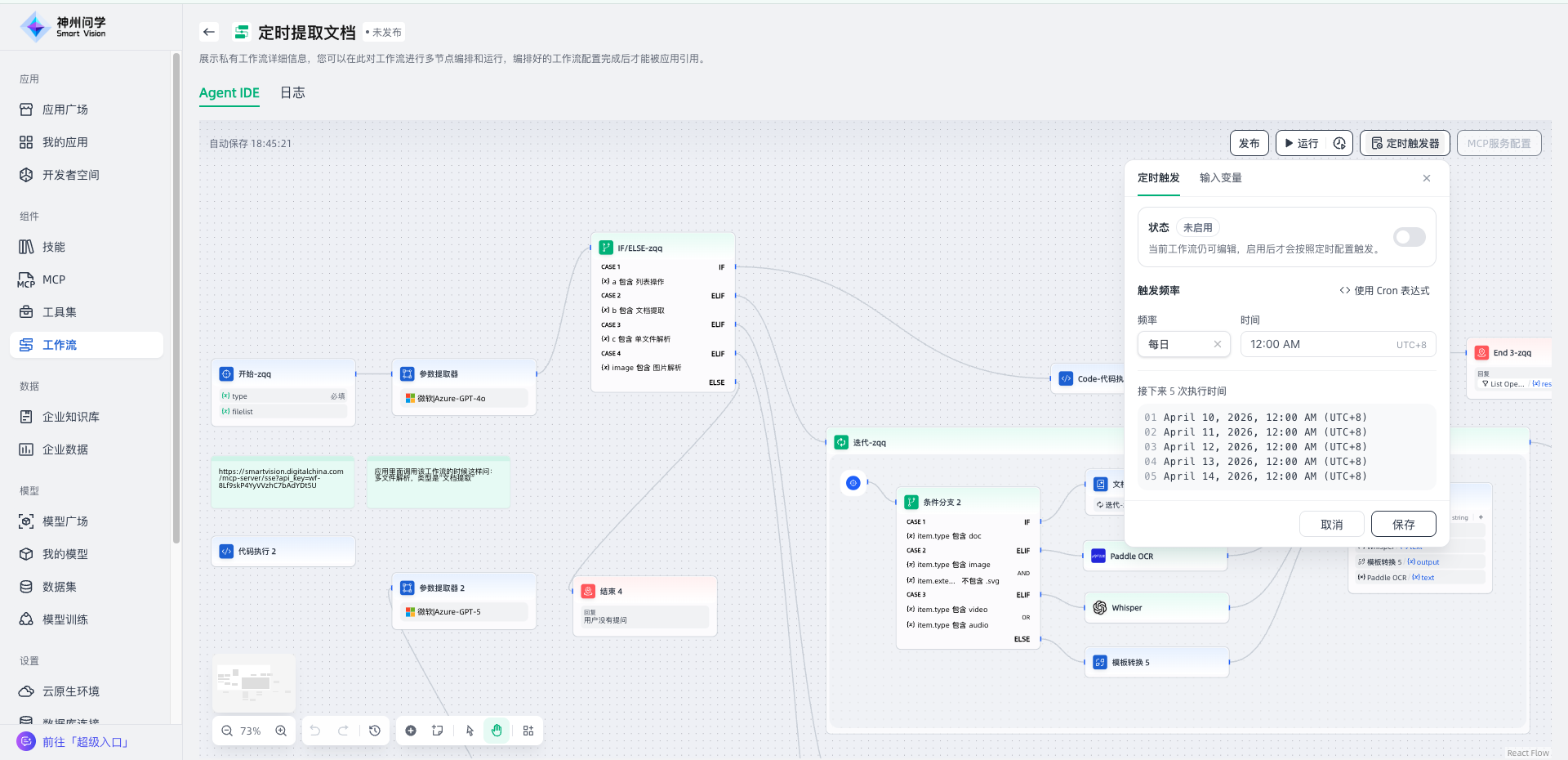The height and width of the screenshot is (760, 1568).
Task: Add a sticky note to the canvas
Action: (x=438, y=731)
